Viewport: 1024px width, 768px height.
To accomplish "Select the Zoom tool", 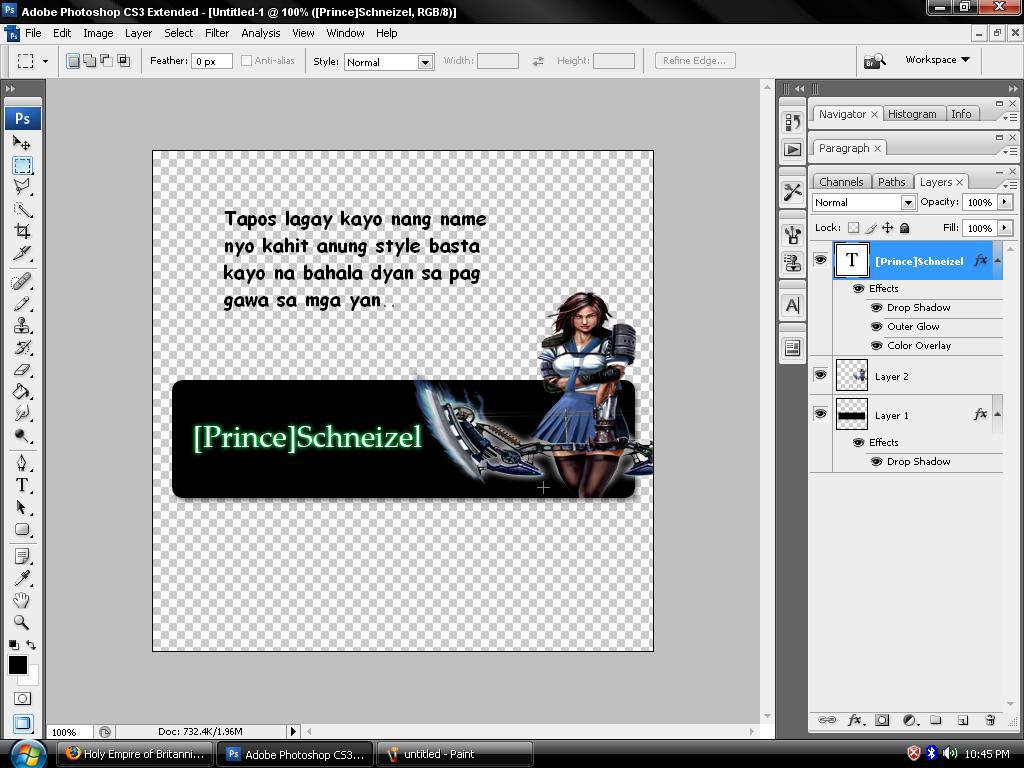I will pos(22,622).
